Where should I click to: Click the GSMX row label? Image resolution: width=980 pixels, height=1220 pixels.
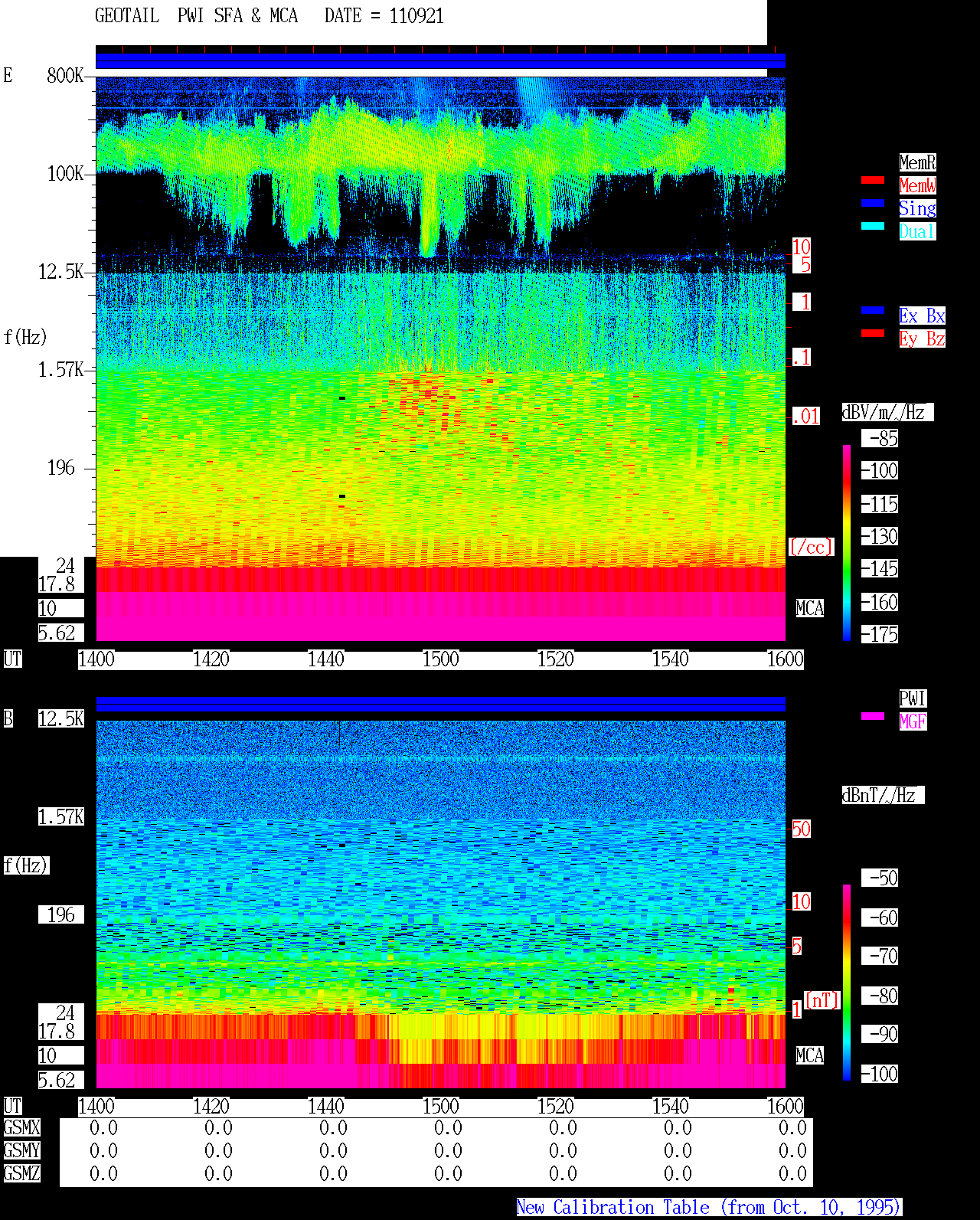tap(21, 1128)
